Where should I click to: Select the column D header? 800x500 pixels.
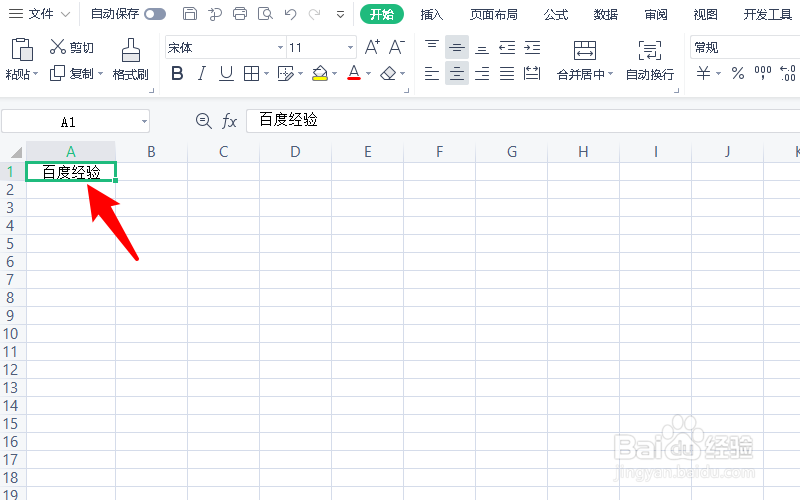[295, 152]
